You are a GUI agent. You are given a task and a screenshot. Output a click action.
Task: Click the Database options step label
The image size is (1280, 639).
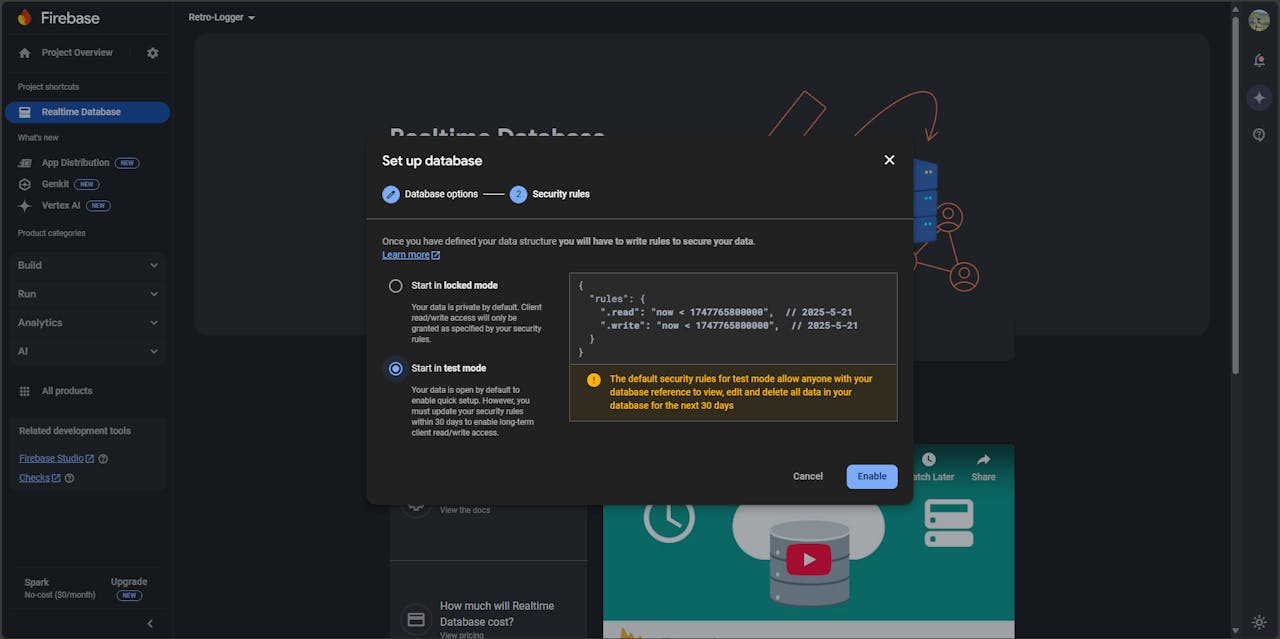coord(441,194)
